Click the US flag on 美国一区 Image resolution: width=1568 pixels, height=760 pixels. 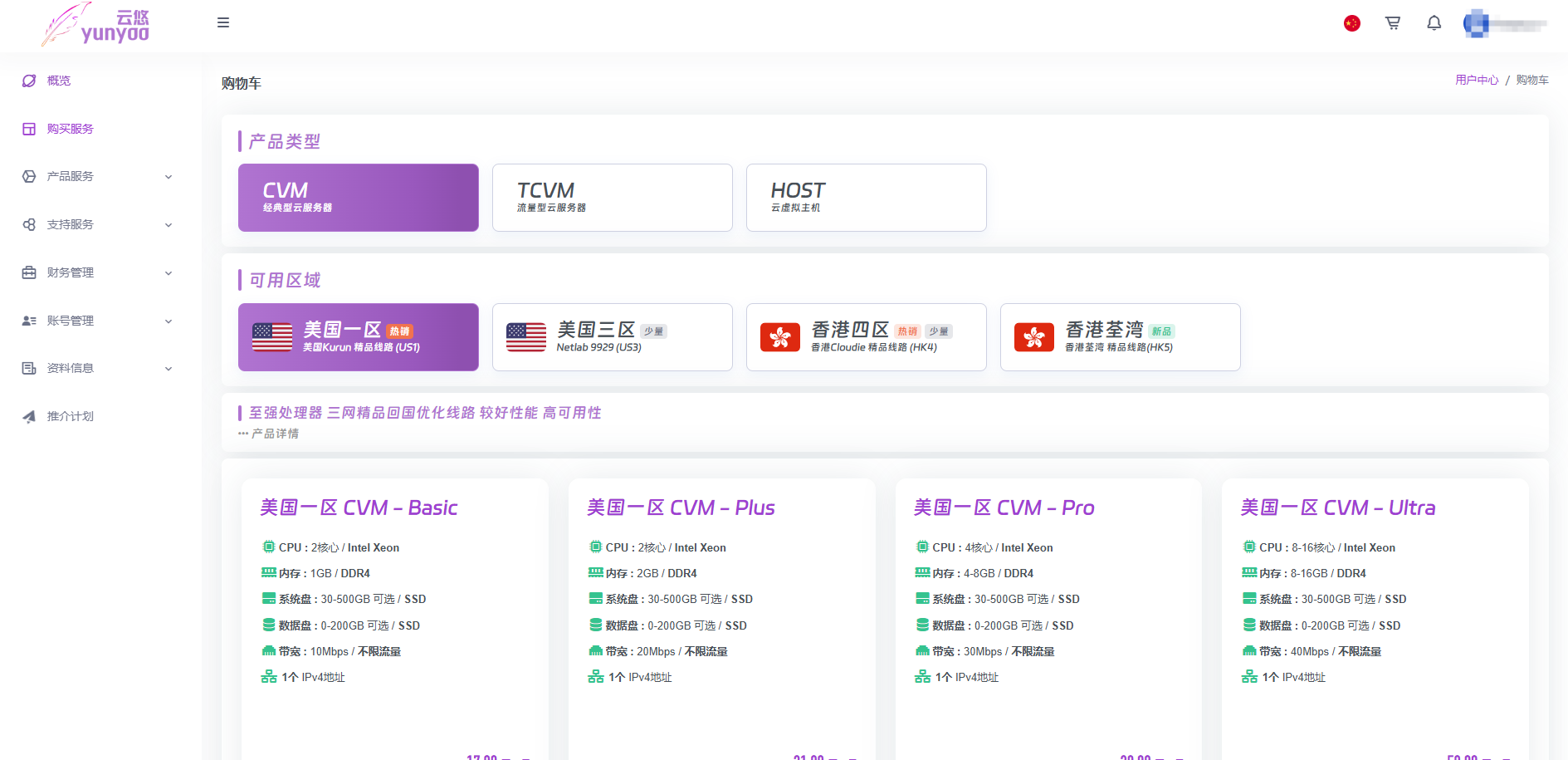click(272, 337)
